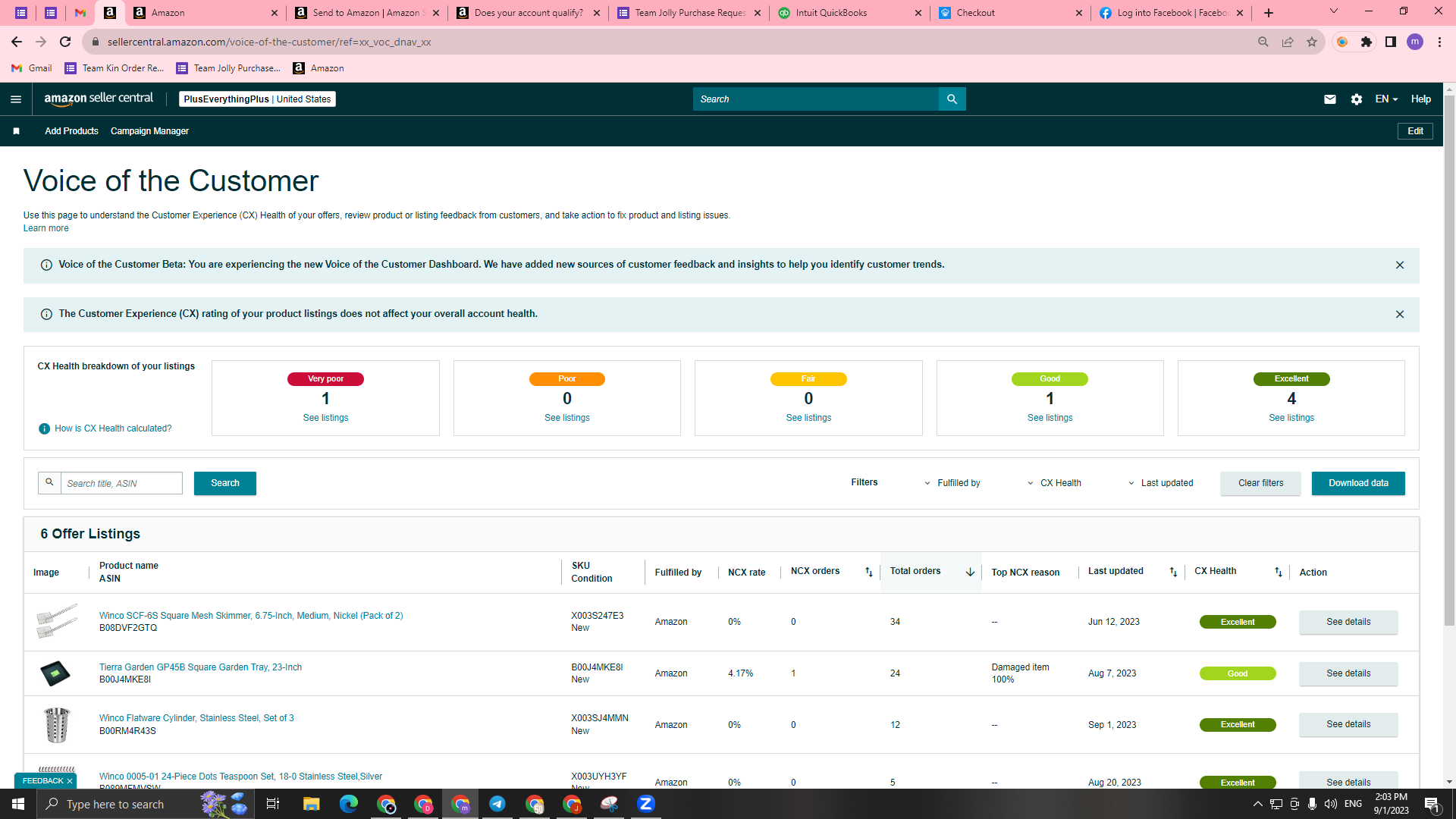Open the browser tab search chevron
1456x819 pixels.
(x=1334, y=12)
